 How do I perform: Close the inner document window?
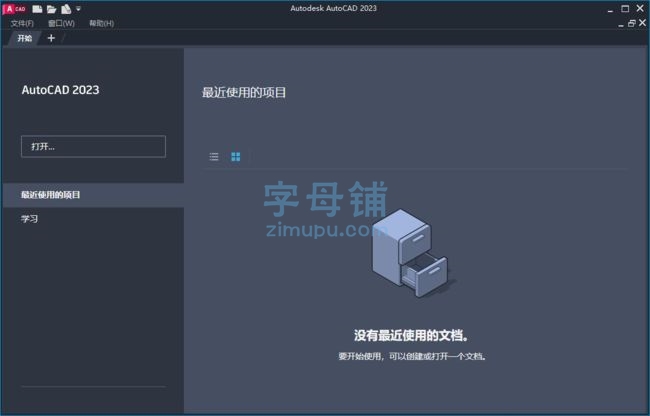642,23
